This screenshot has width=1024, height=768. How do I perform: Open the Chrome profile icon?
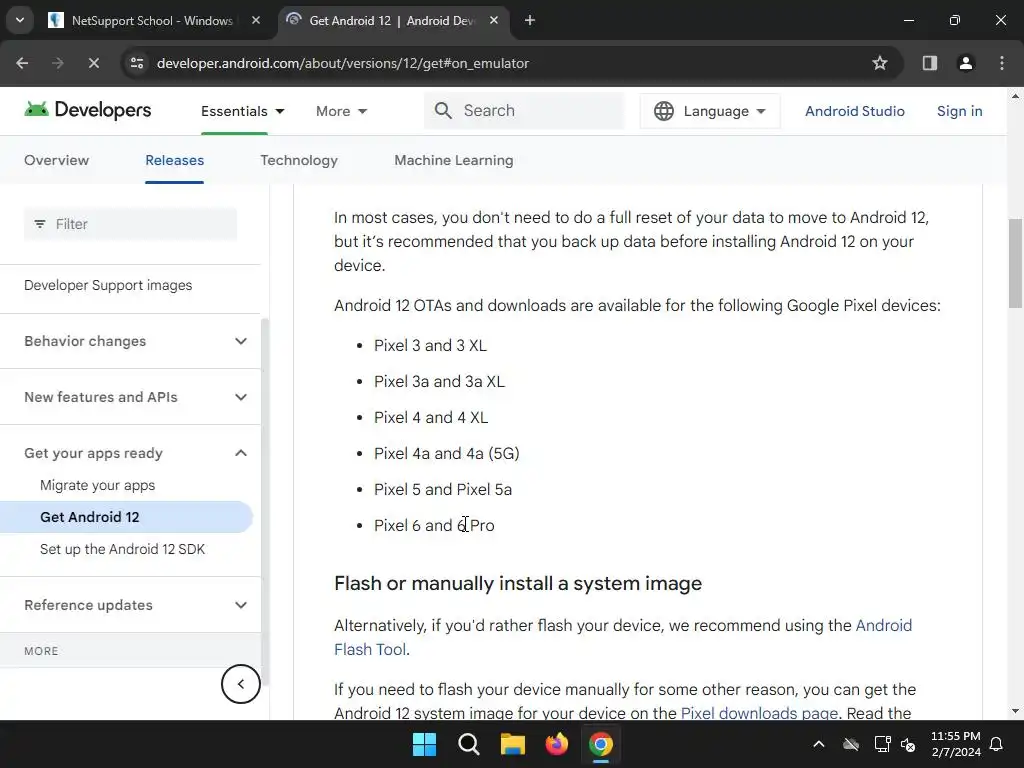click(x=966, y=63)
